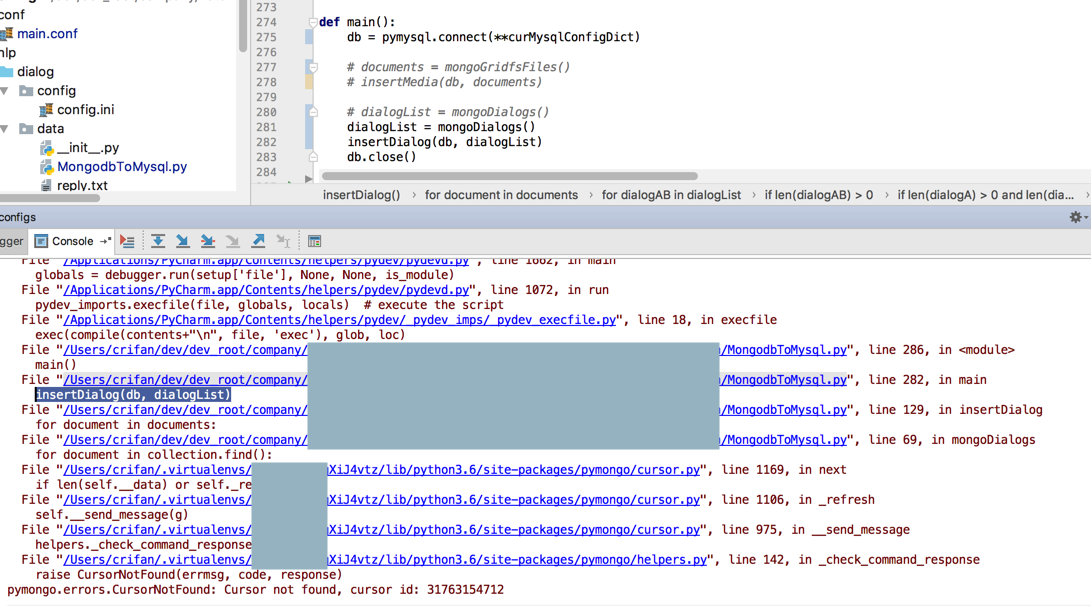The image size is (1091, 606).
Task: Click the Step Into debug icon
Action: [182, 241]
